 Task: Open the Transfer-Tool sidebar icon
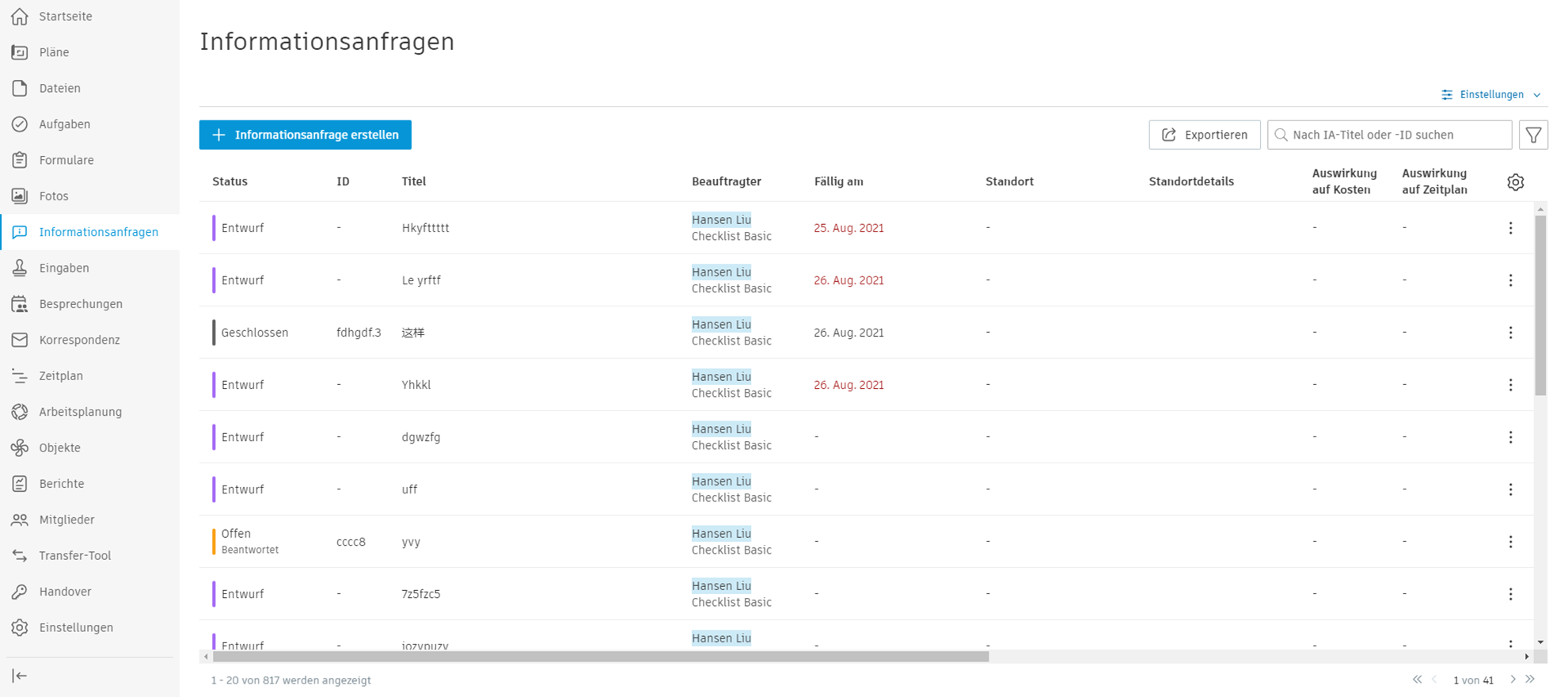pos(20,556)
